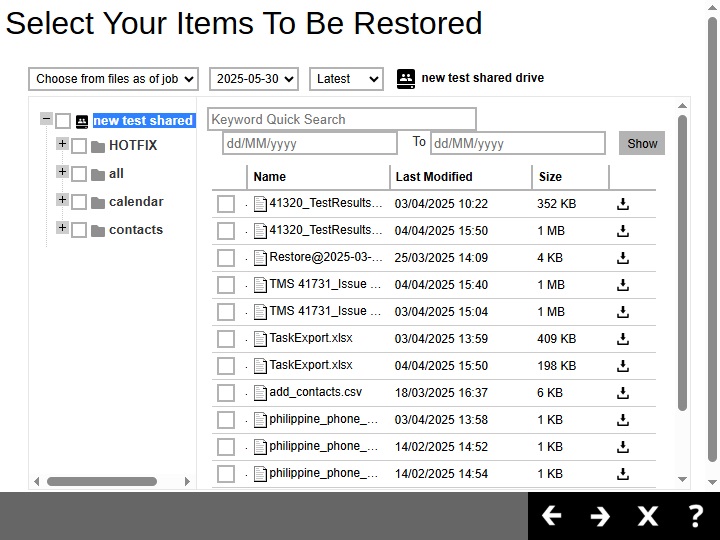The width and height of the screenshot is (720, 540).
Task: Sort by Name column header
Action: pos(318,177)
